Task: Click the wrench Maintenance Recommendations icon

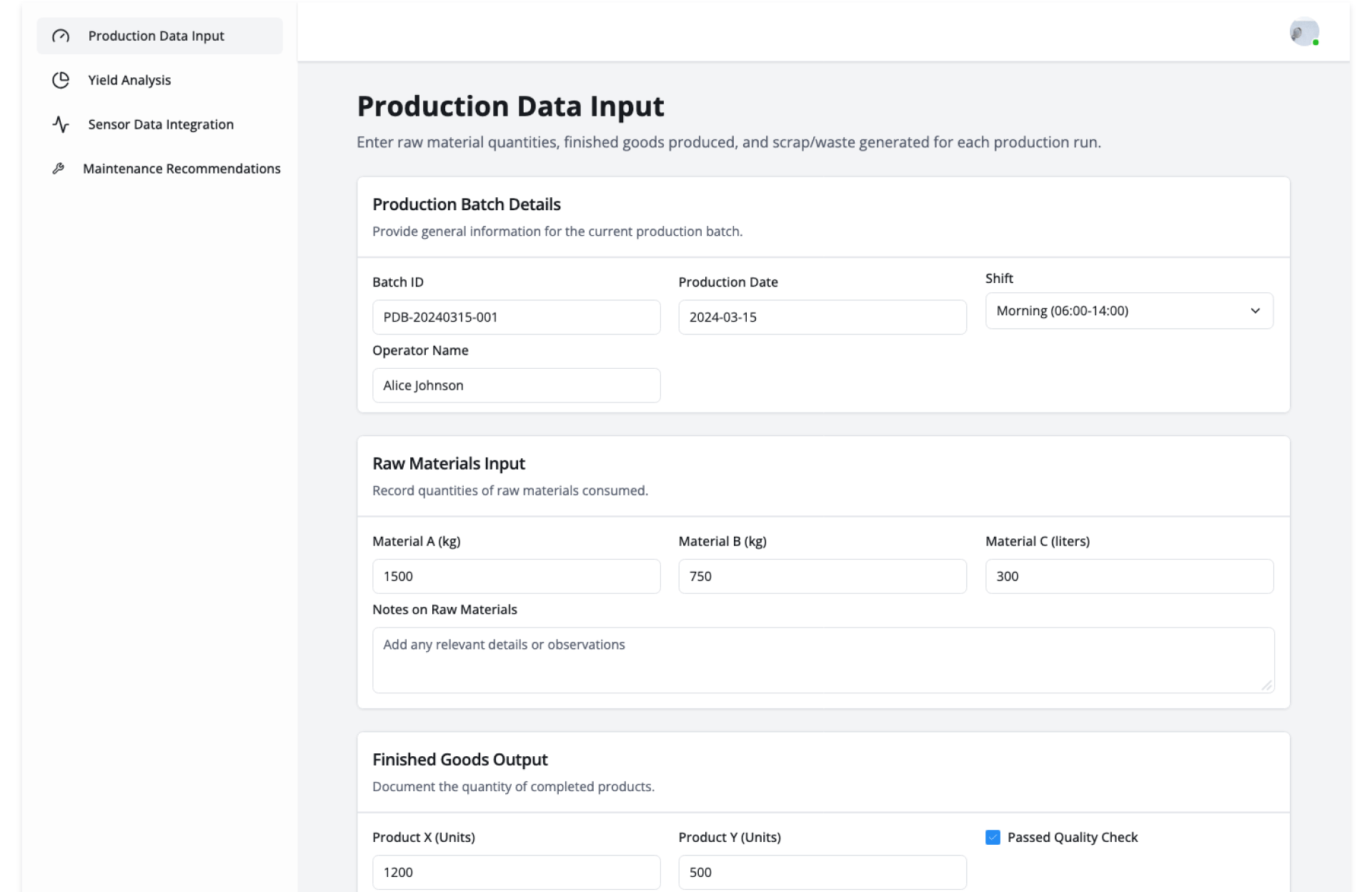Action: pos(59,169)
